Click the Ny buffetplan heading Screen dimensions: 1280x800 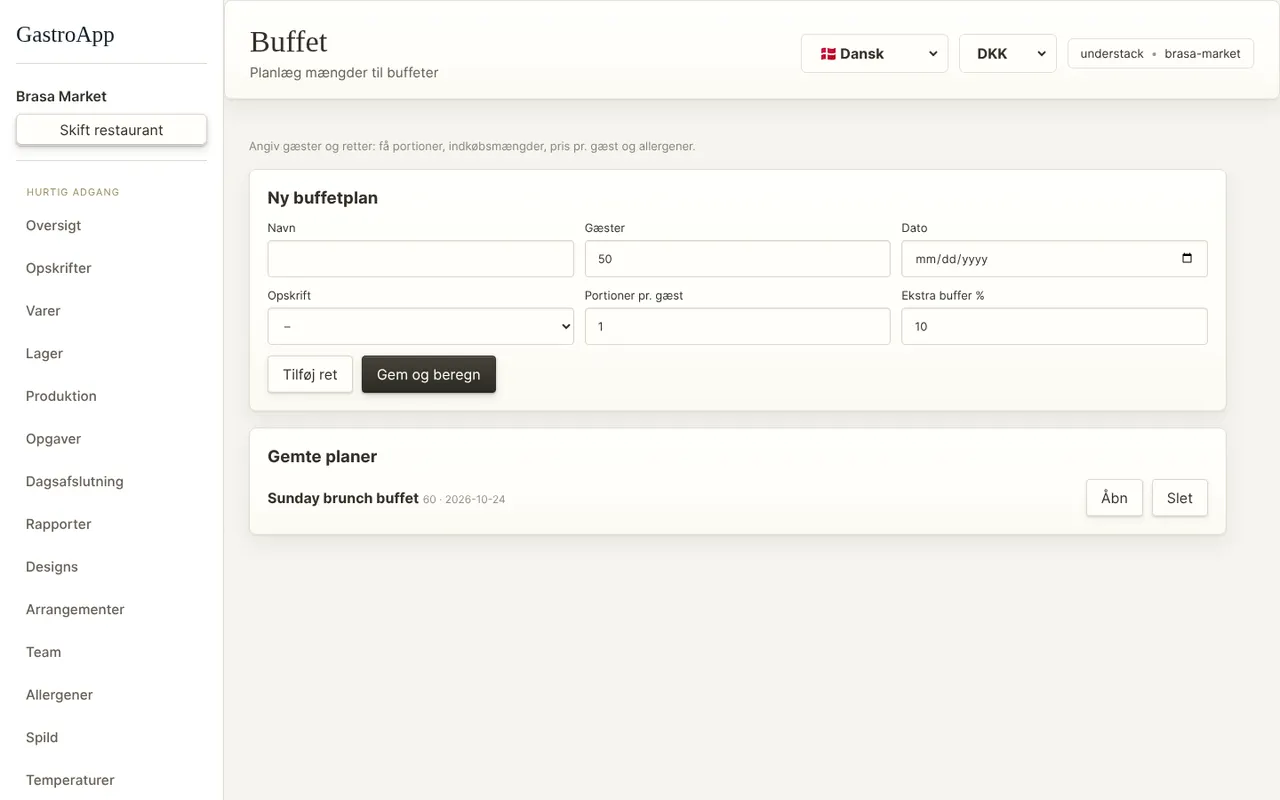pos(322,198)
